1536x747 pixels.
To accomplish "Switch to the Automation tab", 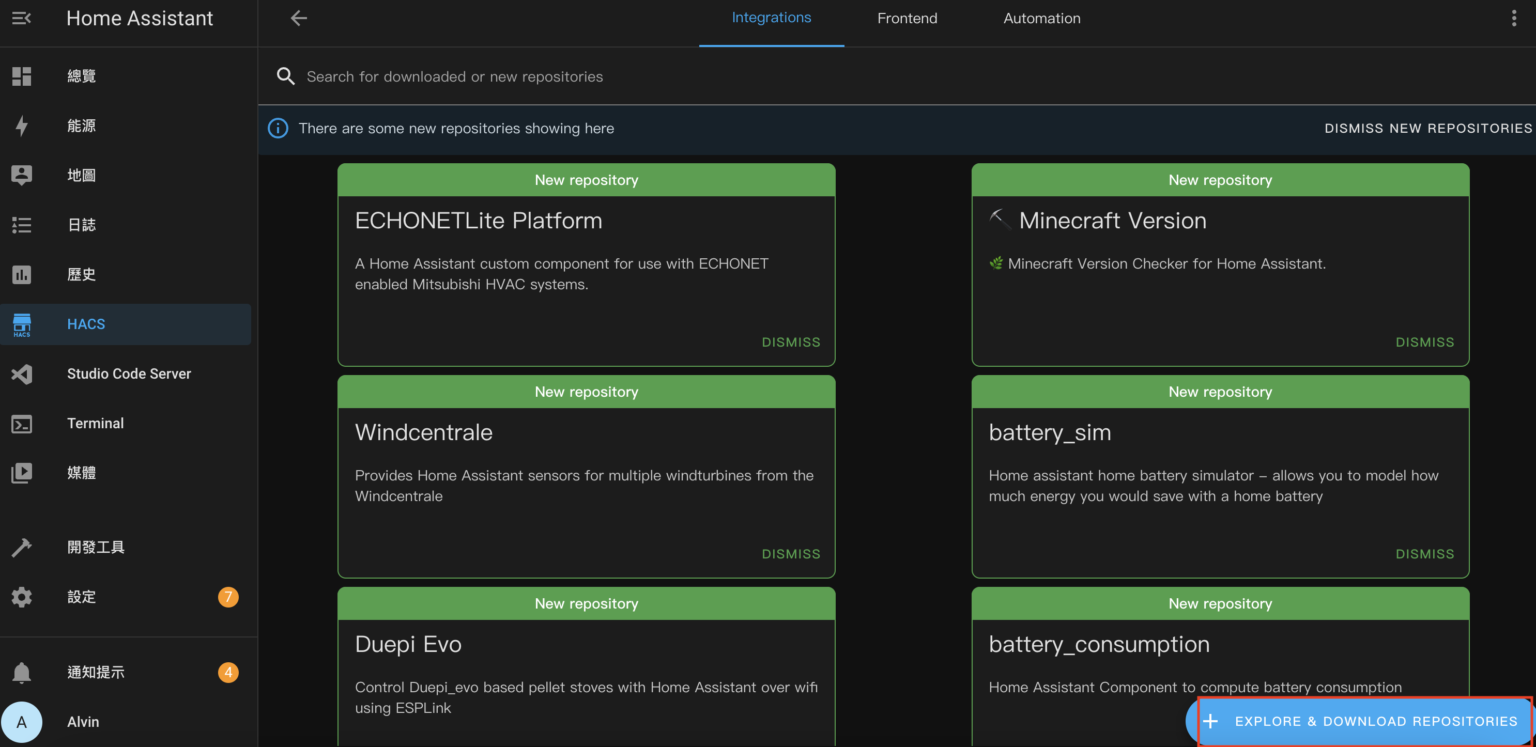I will click(1041, 18).
